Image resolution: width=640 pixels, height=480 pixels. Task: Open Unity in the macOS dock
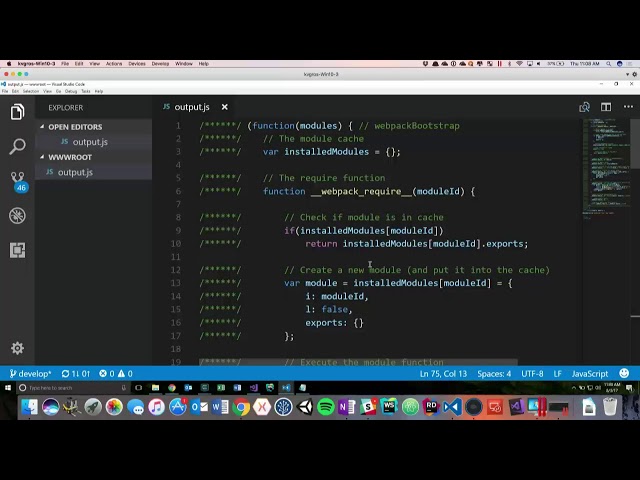304,407
